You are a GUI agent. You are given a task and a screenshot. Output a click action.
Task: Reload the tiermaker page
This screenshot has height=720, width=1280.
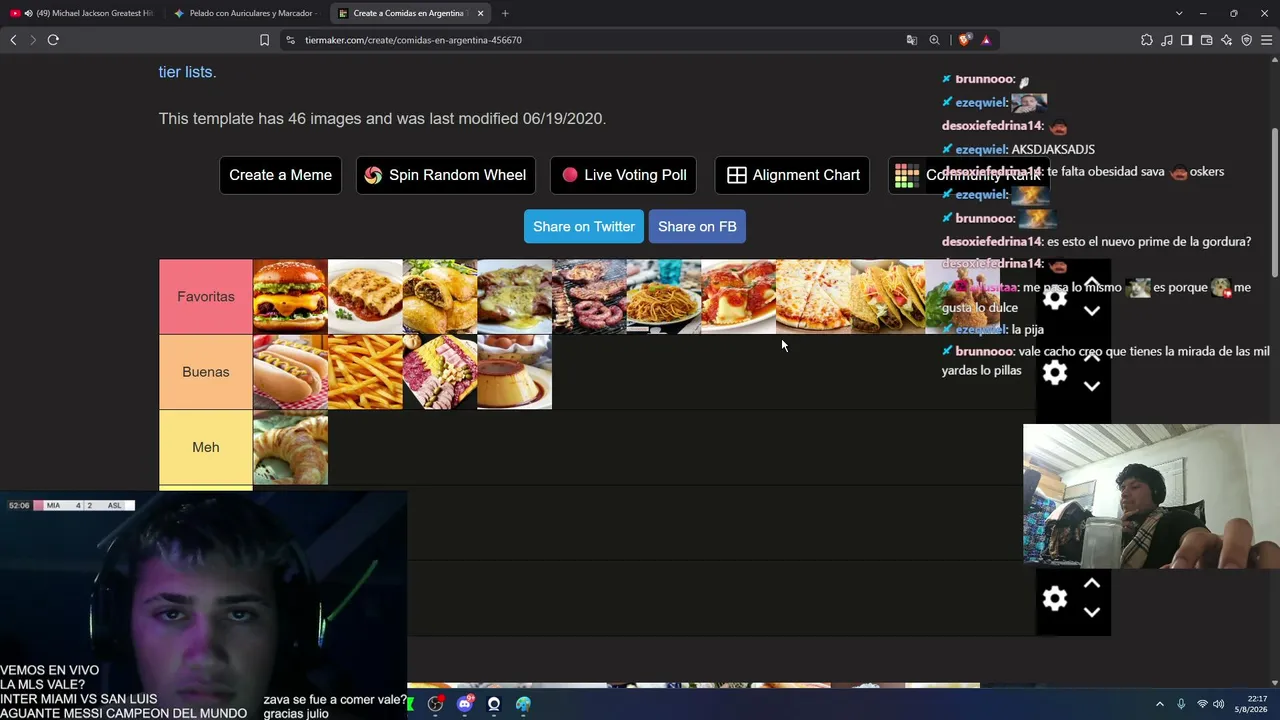click(x=53, y=40)
